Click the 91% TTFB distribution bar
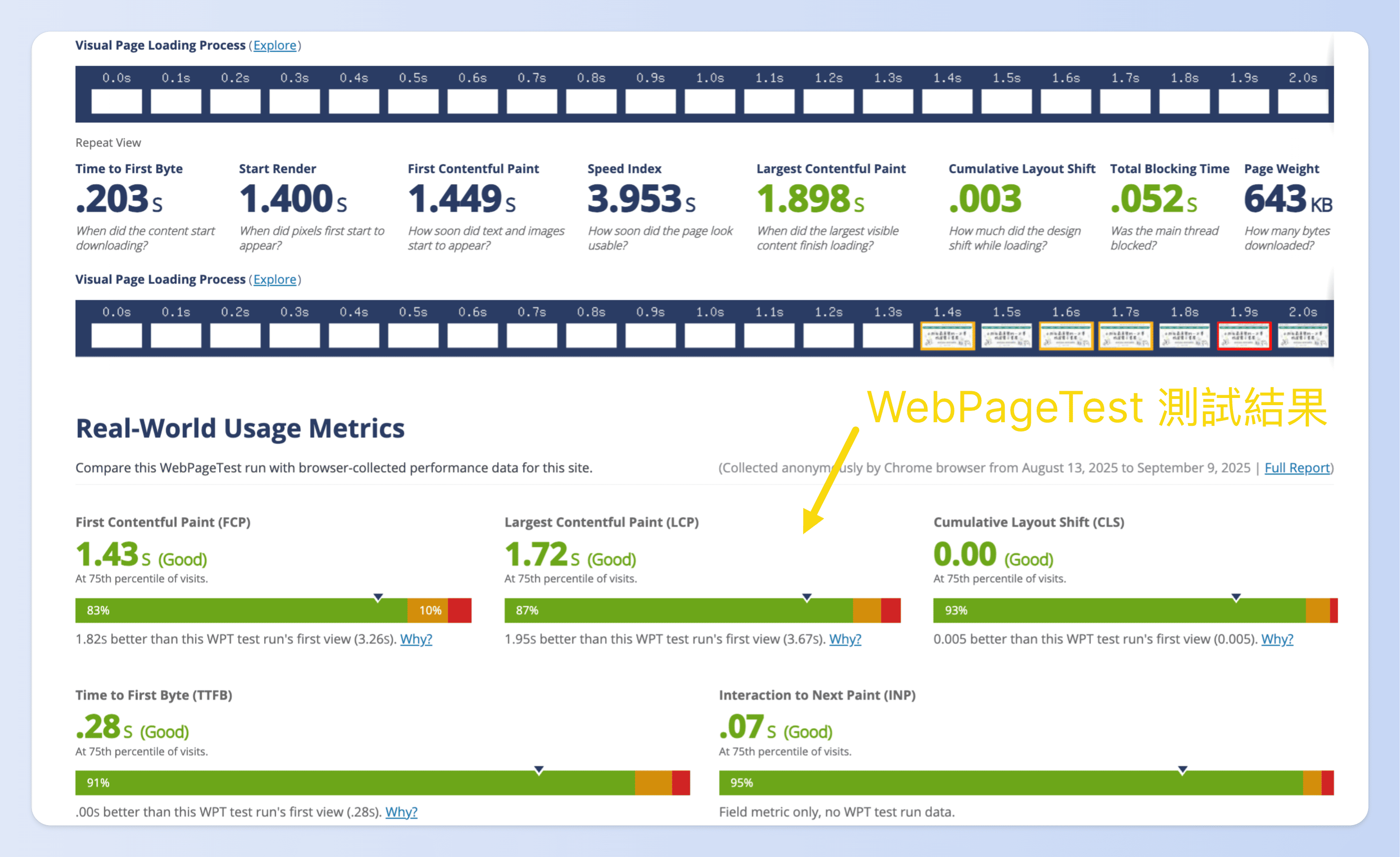Viewport: 1400px width, 857px height. 352,782
